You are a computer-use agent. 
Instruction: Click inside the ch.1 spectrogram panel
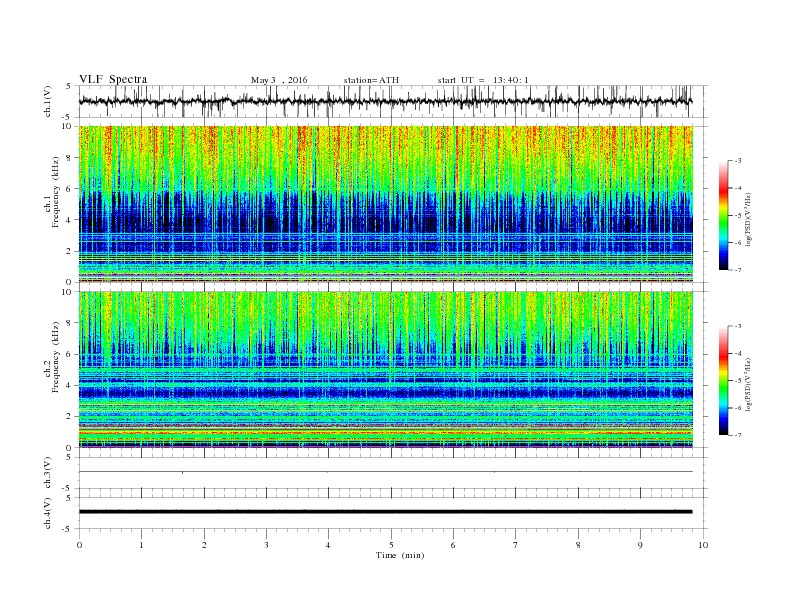(385, 204)
